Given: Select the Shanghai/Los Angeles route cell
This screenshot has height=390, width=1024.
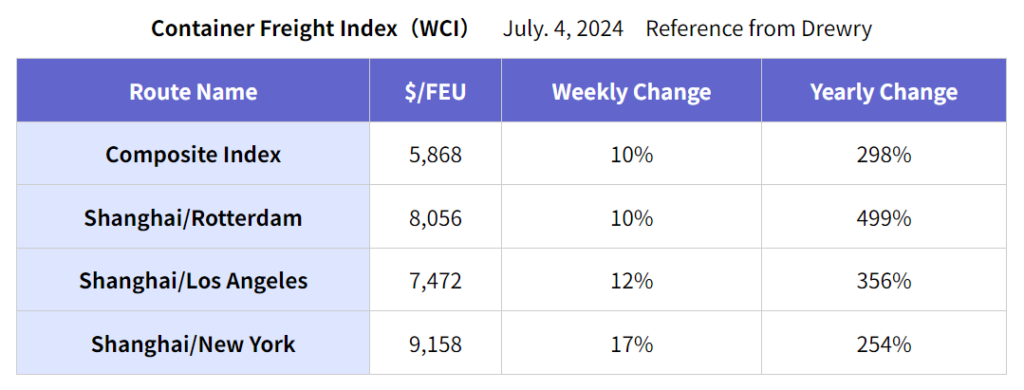Looking at the screenshot, I should click(193, 280).
